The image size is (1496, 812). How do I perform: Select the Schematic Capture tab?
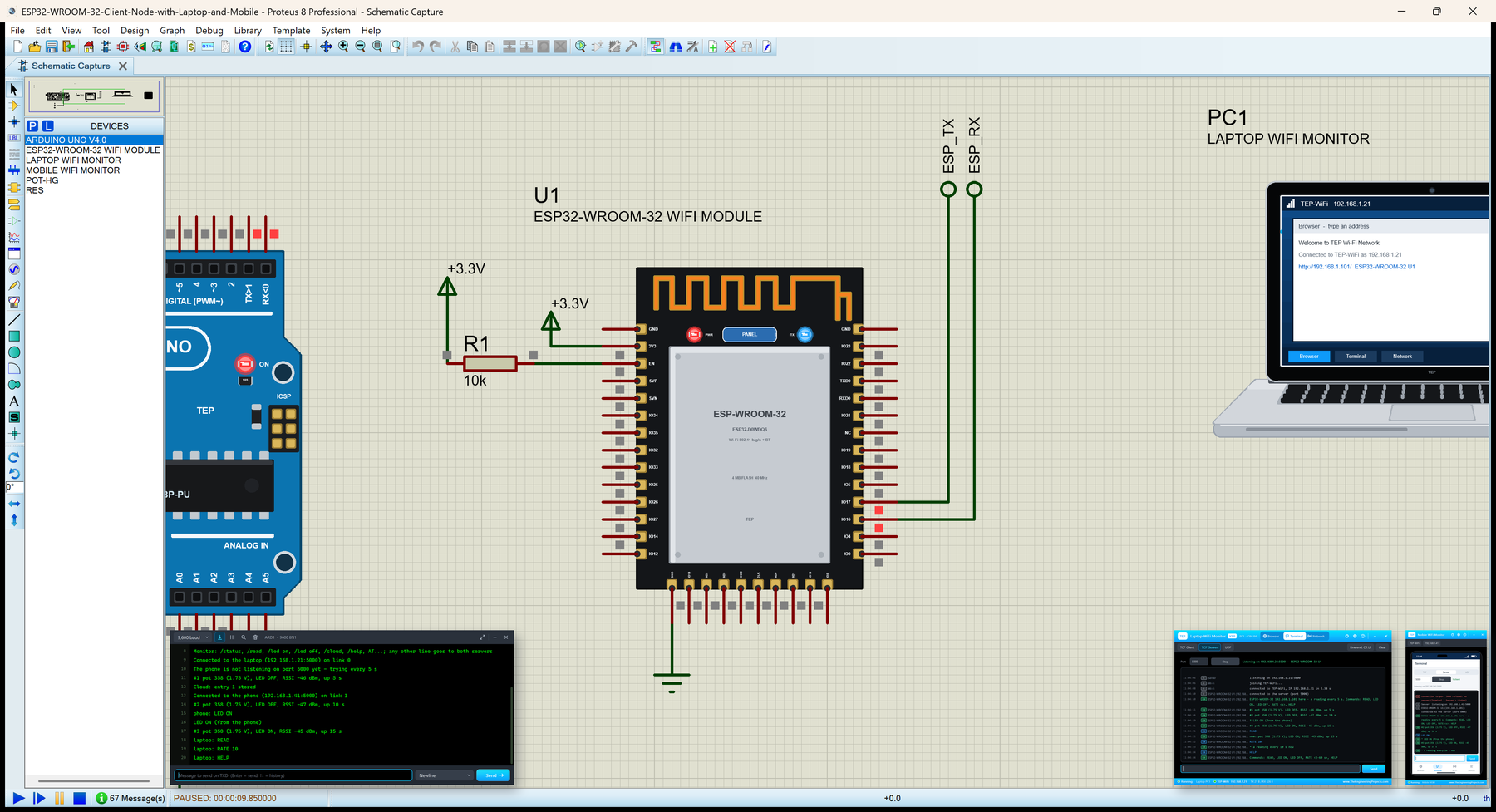coord(71,66)
